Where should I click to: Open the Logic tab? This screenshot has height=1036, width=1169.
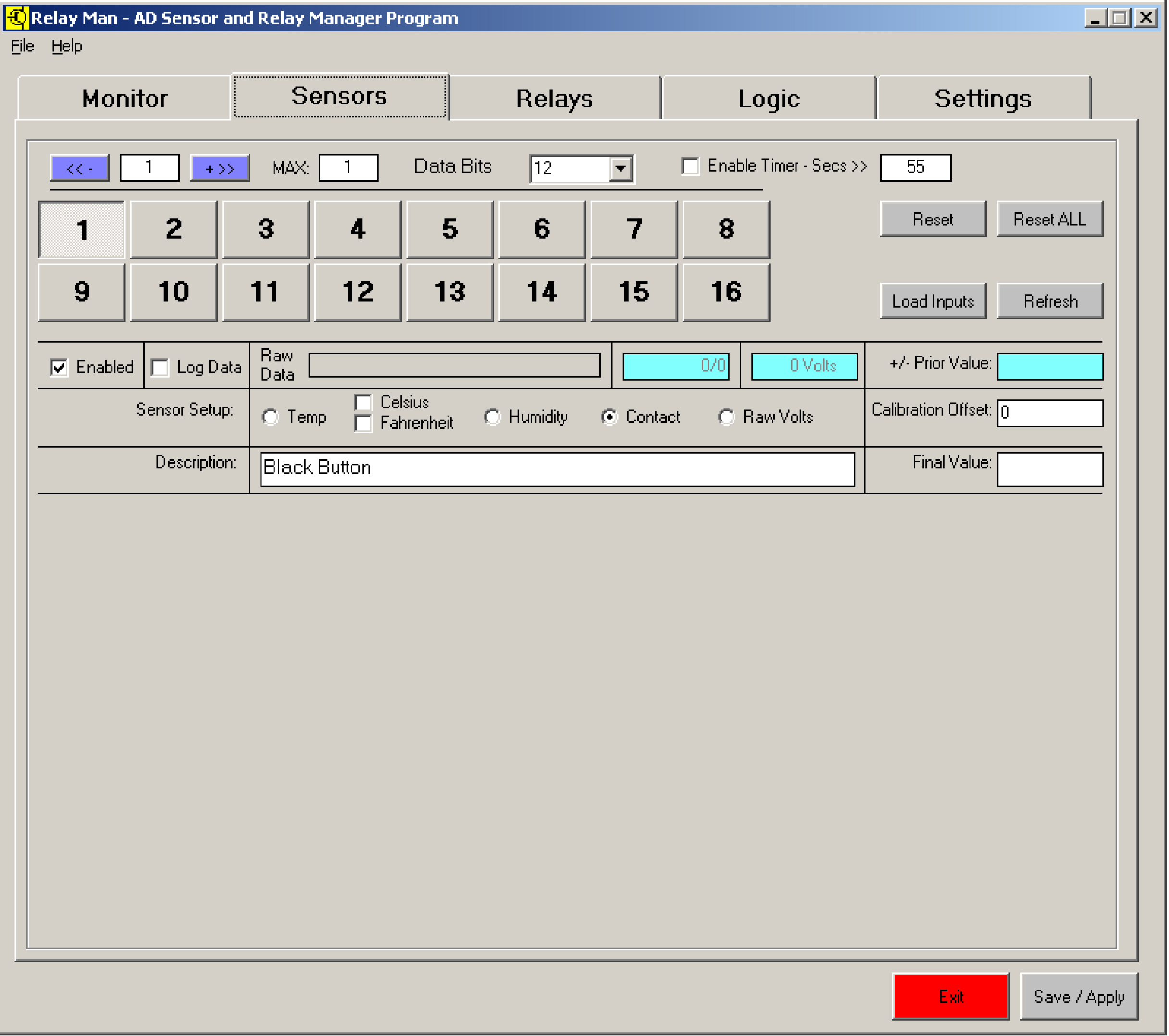[769, 99]
